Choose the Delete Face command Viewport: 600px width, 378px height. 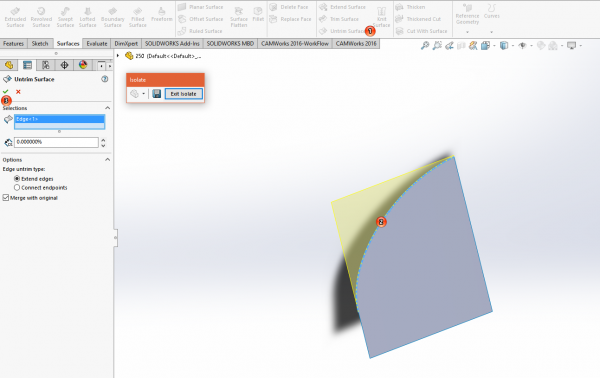point(289,7)
